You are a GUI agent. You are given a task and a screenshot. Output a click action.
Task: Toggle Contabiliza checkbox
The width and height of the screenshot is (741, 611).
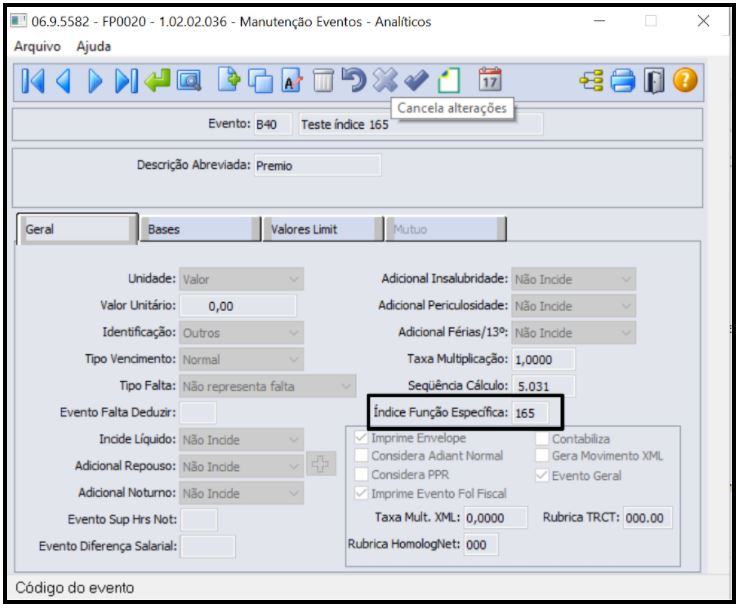[x=542, y=439]
